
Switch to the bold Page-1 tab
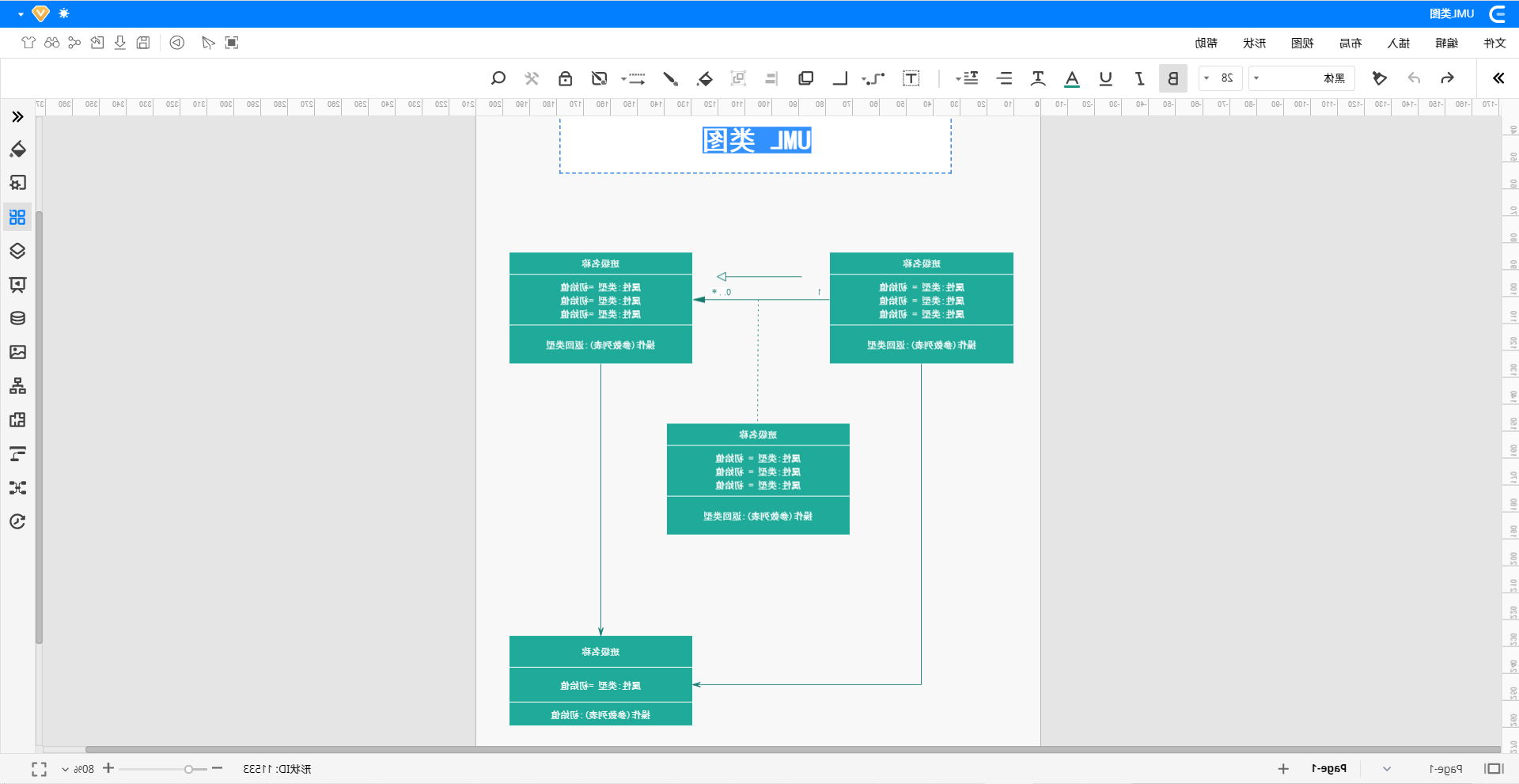click(1329, 769)
